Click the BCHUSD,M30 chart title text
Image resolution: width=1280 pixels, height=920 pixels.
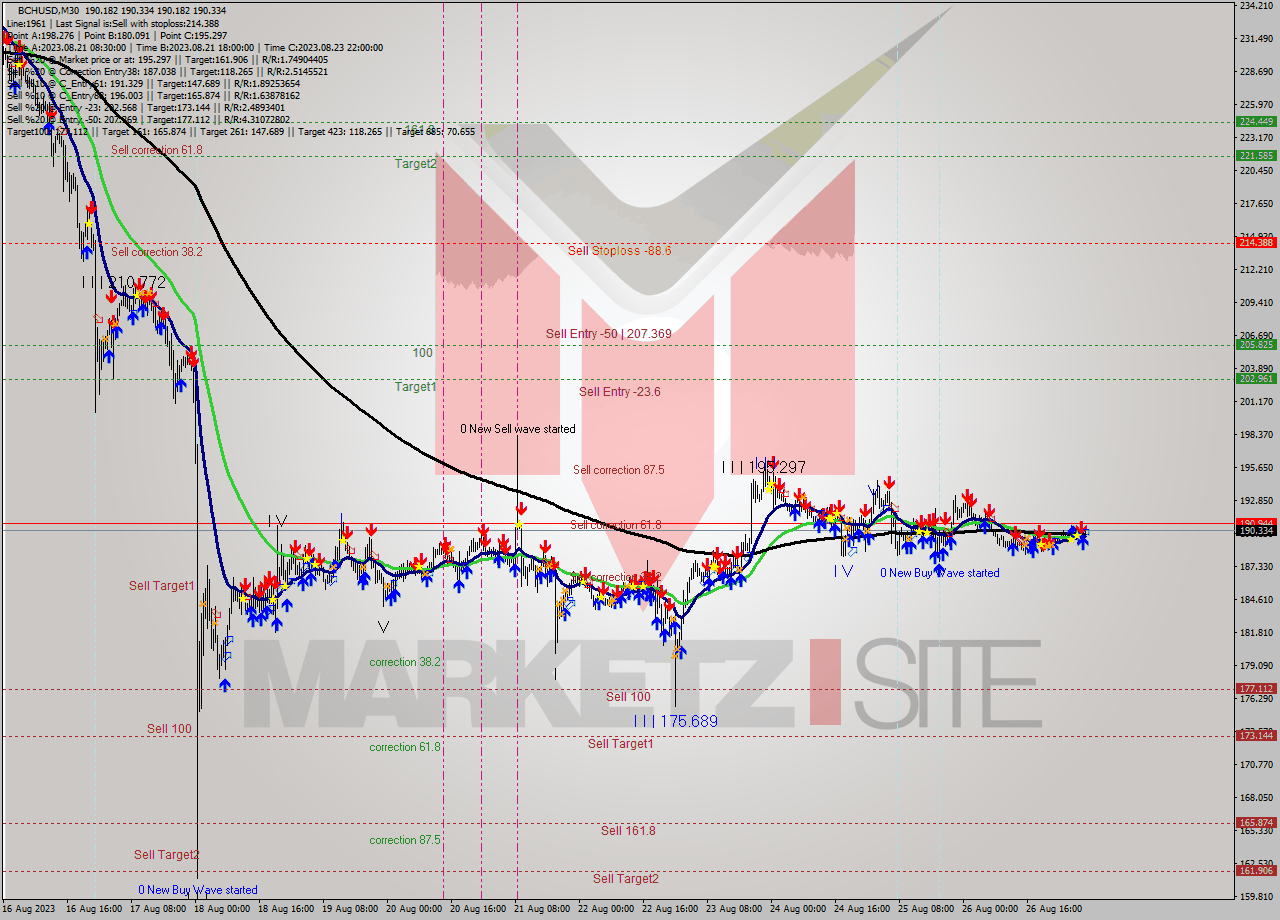48,10
